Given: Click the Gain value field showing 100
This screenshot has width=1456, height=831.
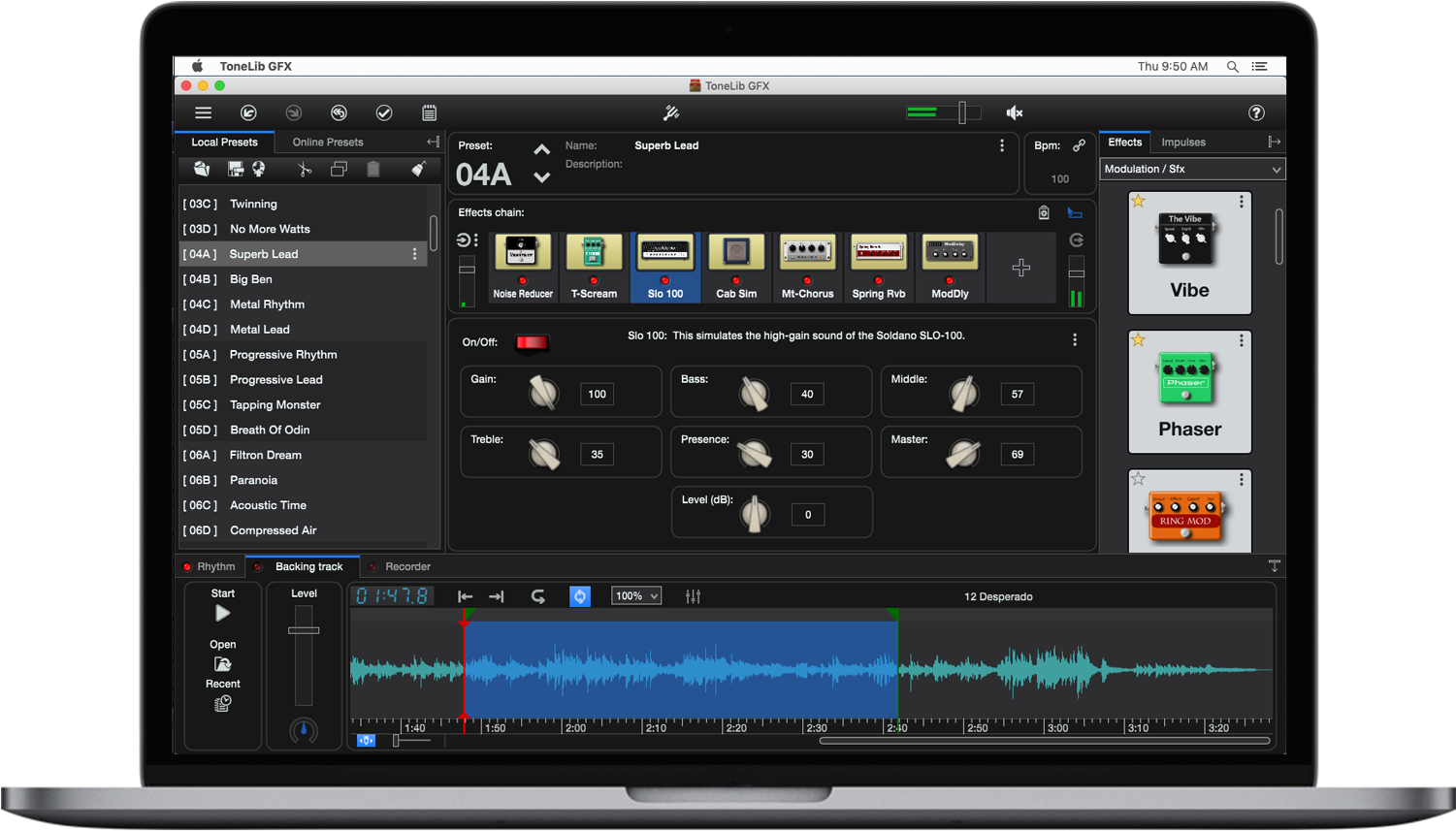Looking at the screenshot, I should click(x=597, y=394).
